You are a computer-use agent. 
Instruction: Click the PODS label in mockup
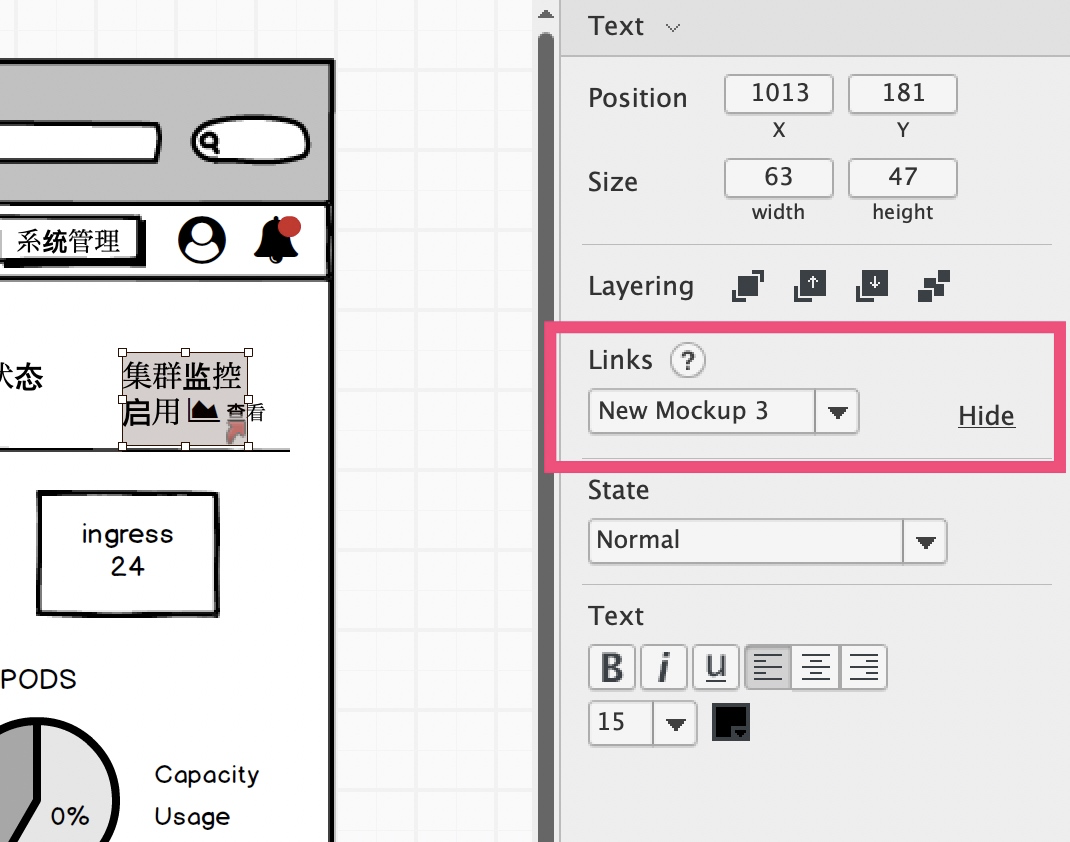pos(39,679)
